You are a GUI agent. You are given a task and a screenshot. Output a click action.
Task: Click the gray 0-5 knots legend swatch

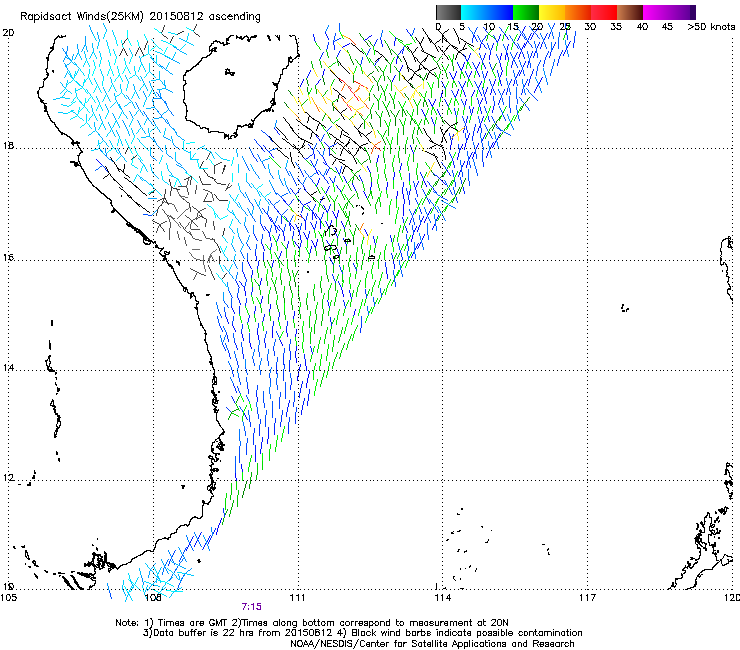coord(448,12)
